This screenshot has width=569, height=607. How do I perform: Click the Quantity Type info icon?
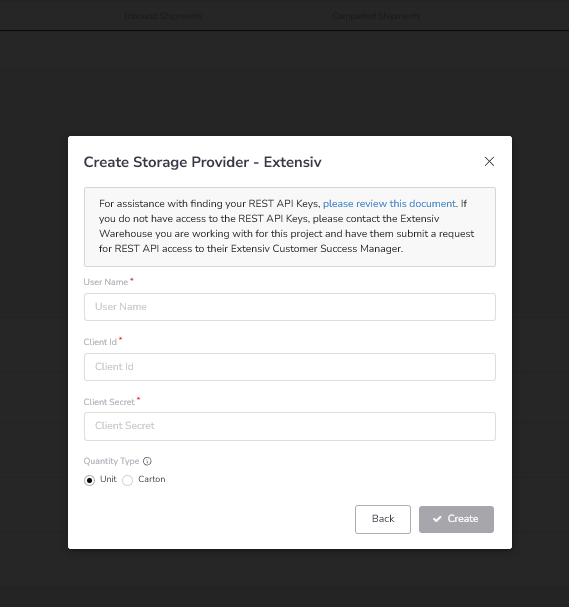[x=147, y=461]
